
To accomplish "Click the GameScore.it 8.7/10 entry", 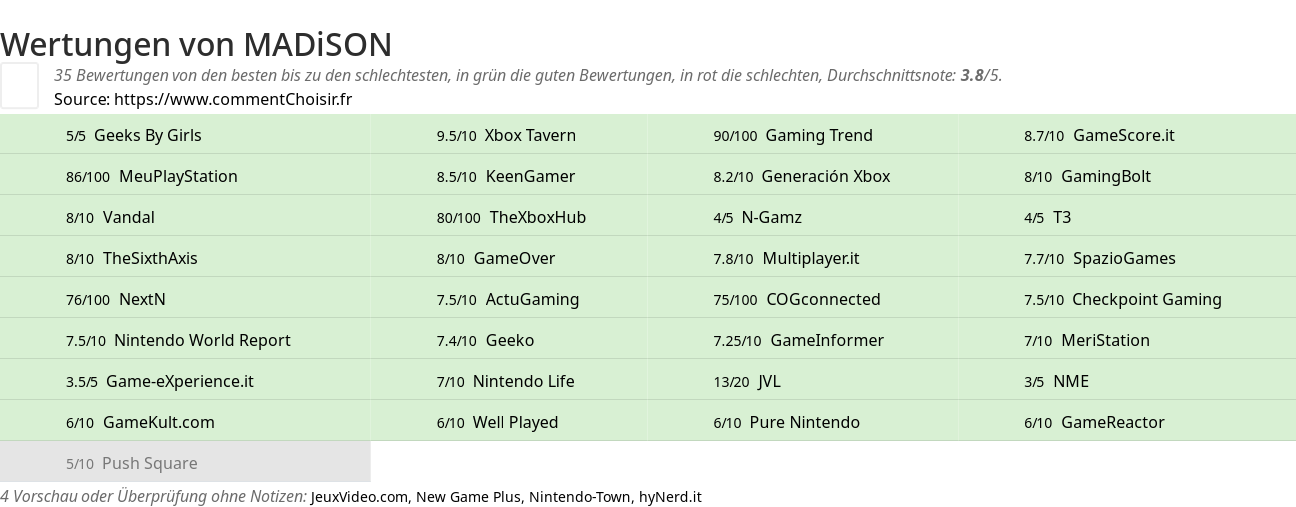I will pyautogui.click(x=1127, y=135).
